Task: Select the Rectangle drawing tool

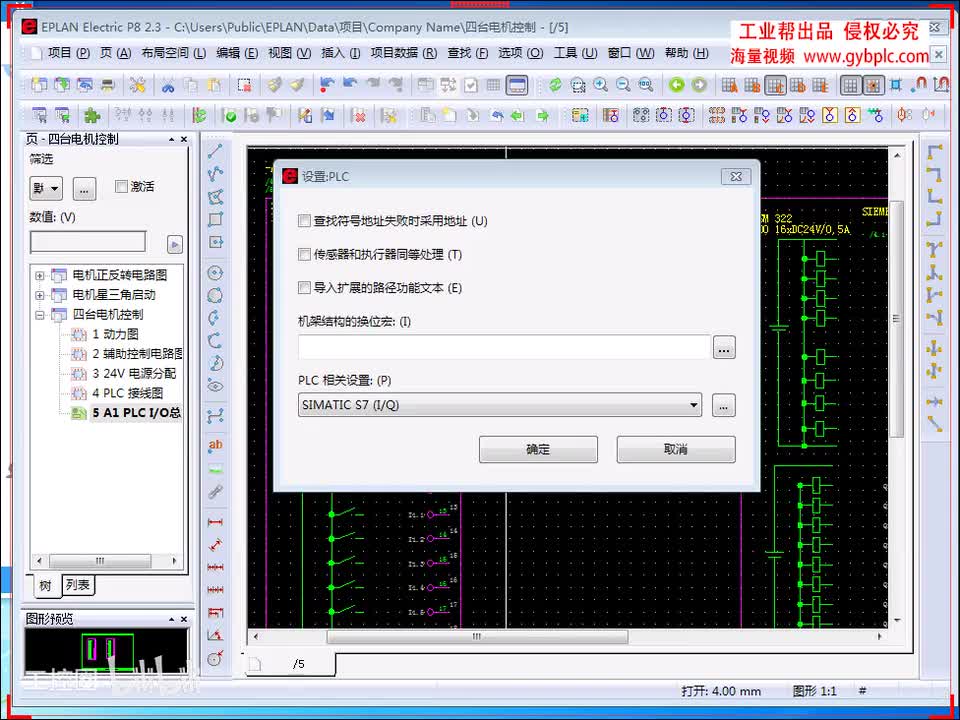Action: pos(215,219)
